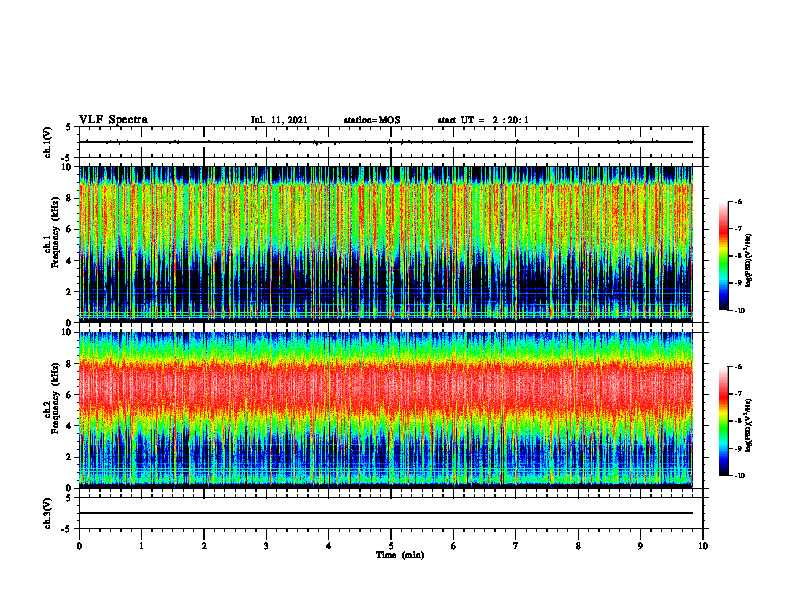Click the ch.1 frequency tick label "2"

[x=70, y=291]
